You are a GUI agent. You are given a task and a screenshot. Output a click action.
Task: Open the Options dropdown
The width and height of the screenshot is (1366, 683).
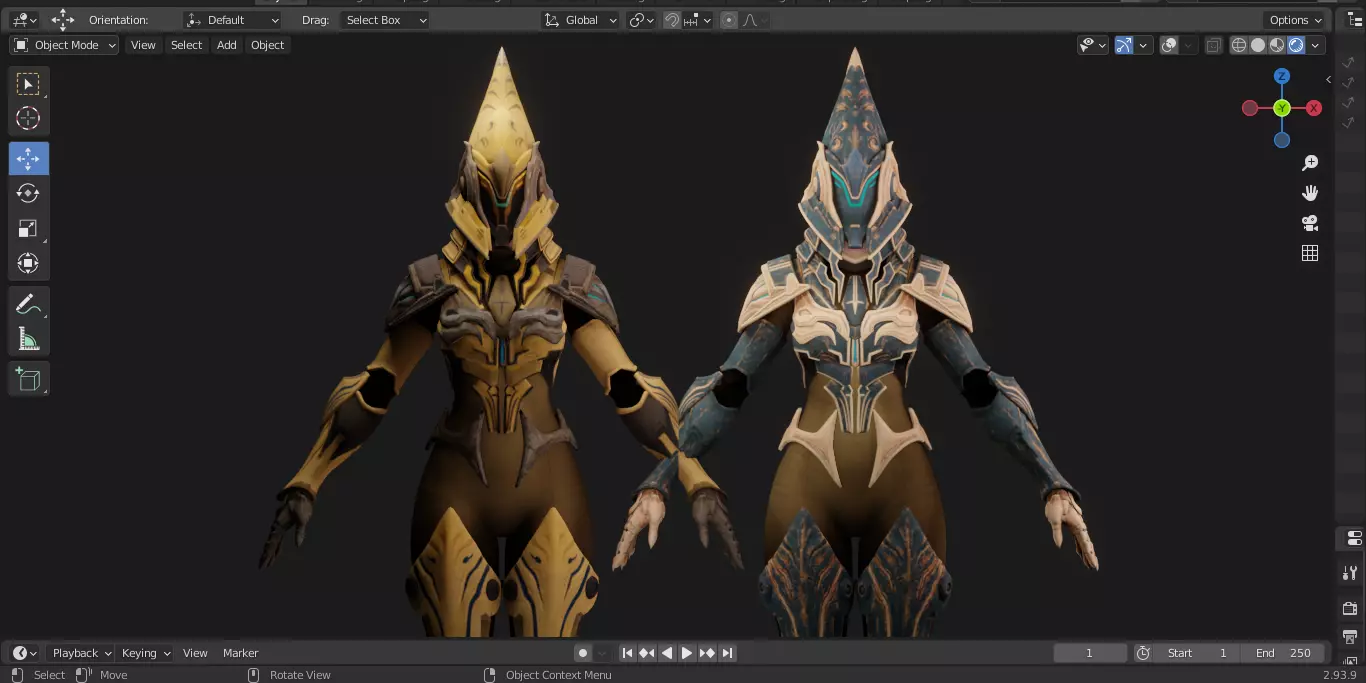(x=1296, y=20)
